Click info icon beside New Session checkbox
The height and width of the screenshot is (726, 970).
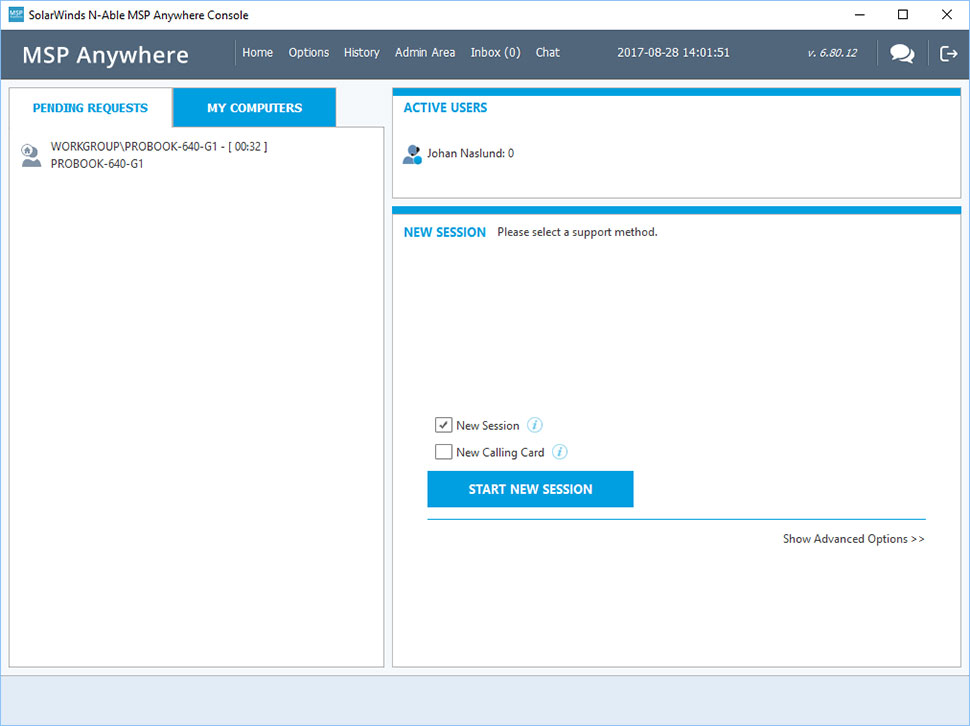click(x=534, y=425)
